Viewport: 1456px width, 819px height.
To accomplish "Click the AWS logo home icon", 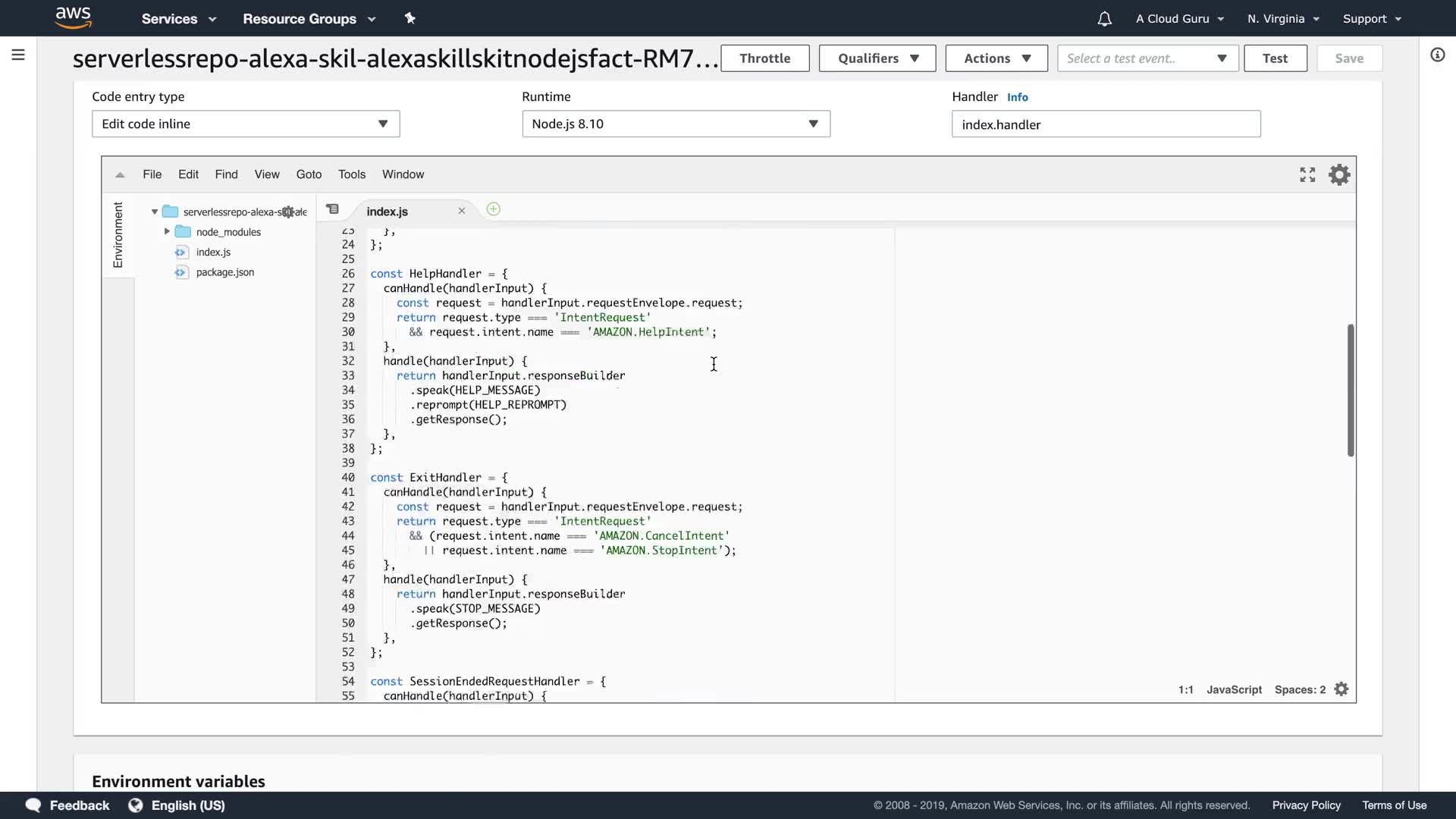I will point(74,17).
